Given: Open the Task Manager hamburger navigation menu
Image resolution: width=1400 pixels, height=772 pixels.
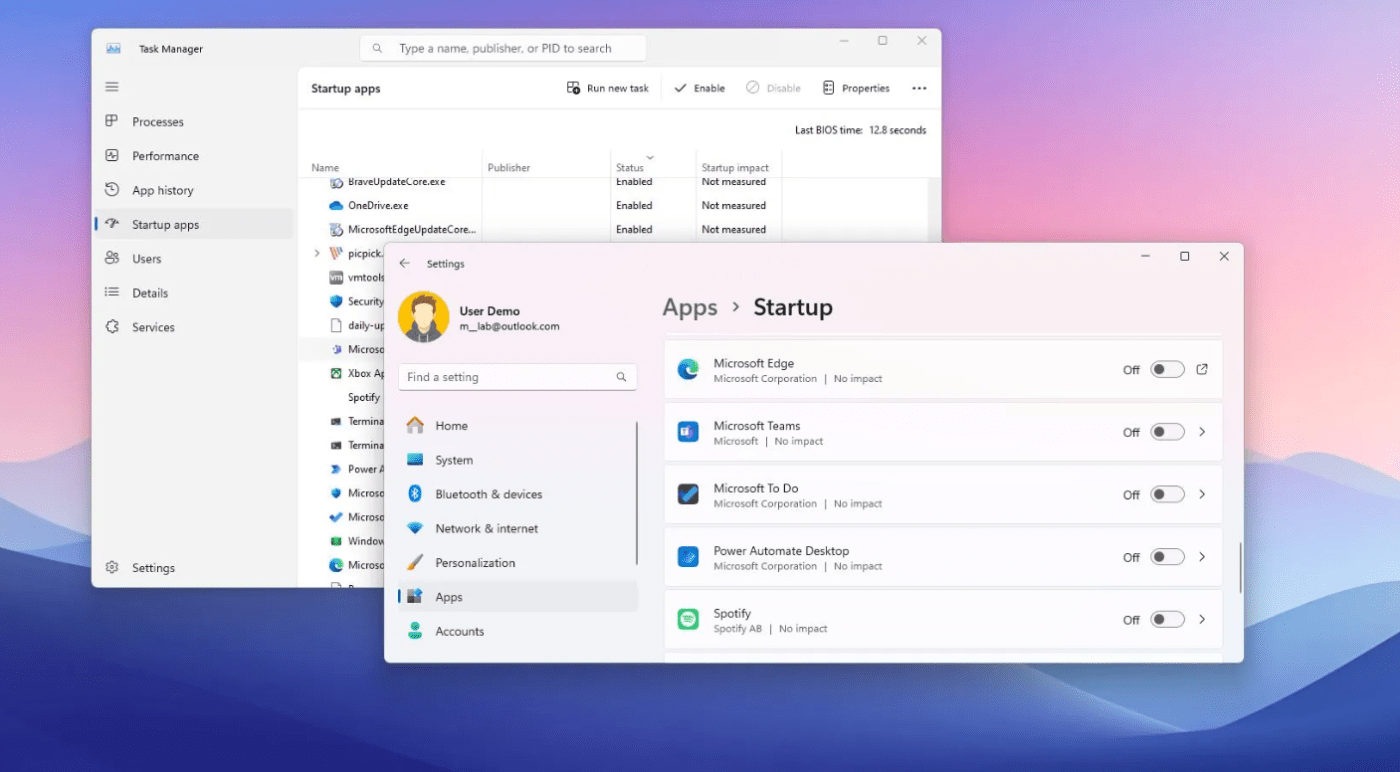Looking at the screenshot, I should (112, 87).
